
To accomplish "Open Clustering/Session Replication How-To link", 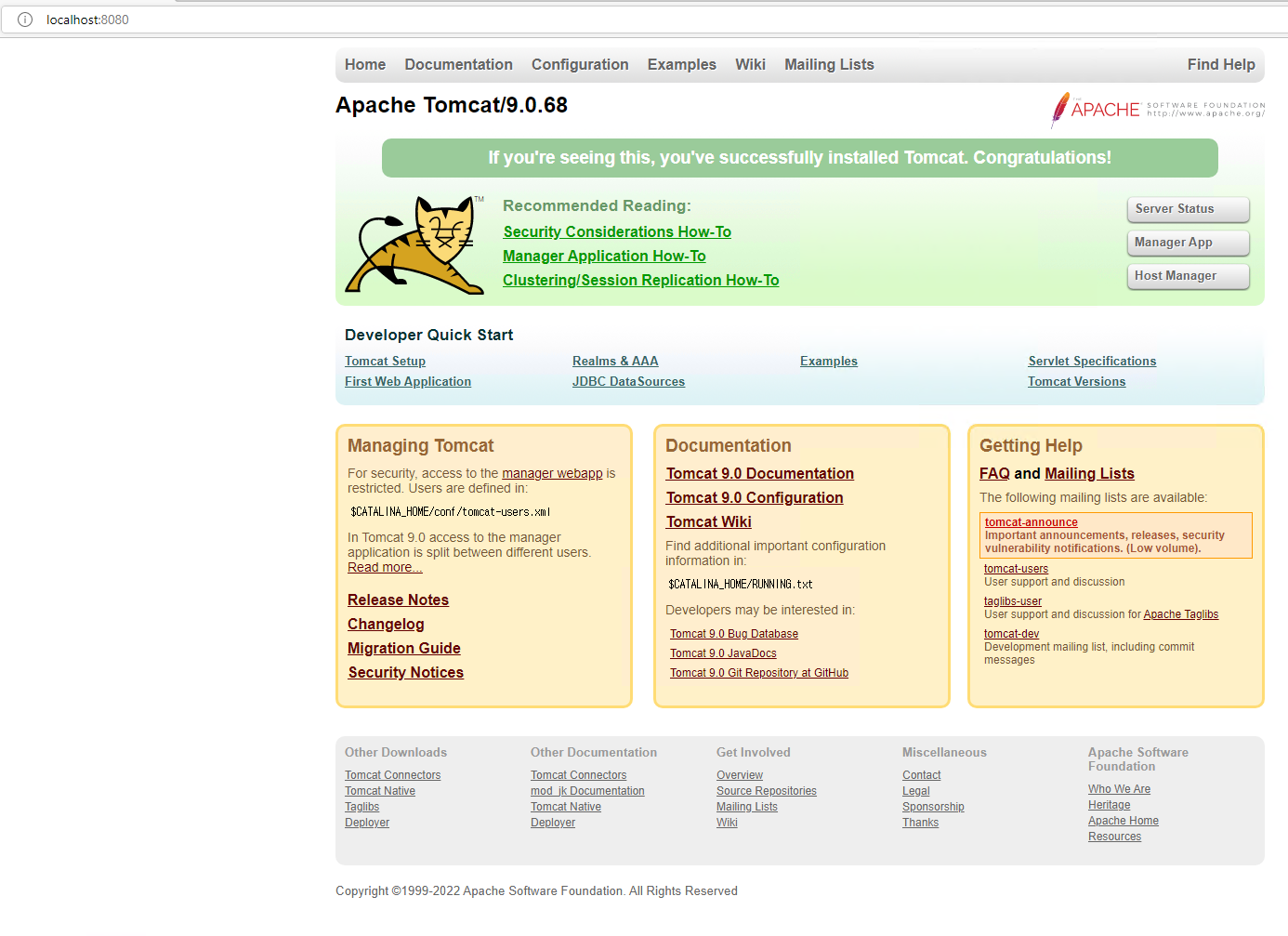I will coord(641,280).
